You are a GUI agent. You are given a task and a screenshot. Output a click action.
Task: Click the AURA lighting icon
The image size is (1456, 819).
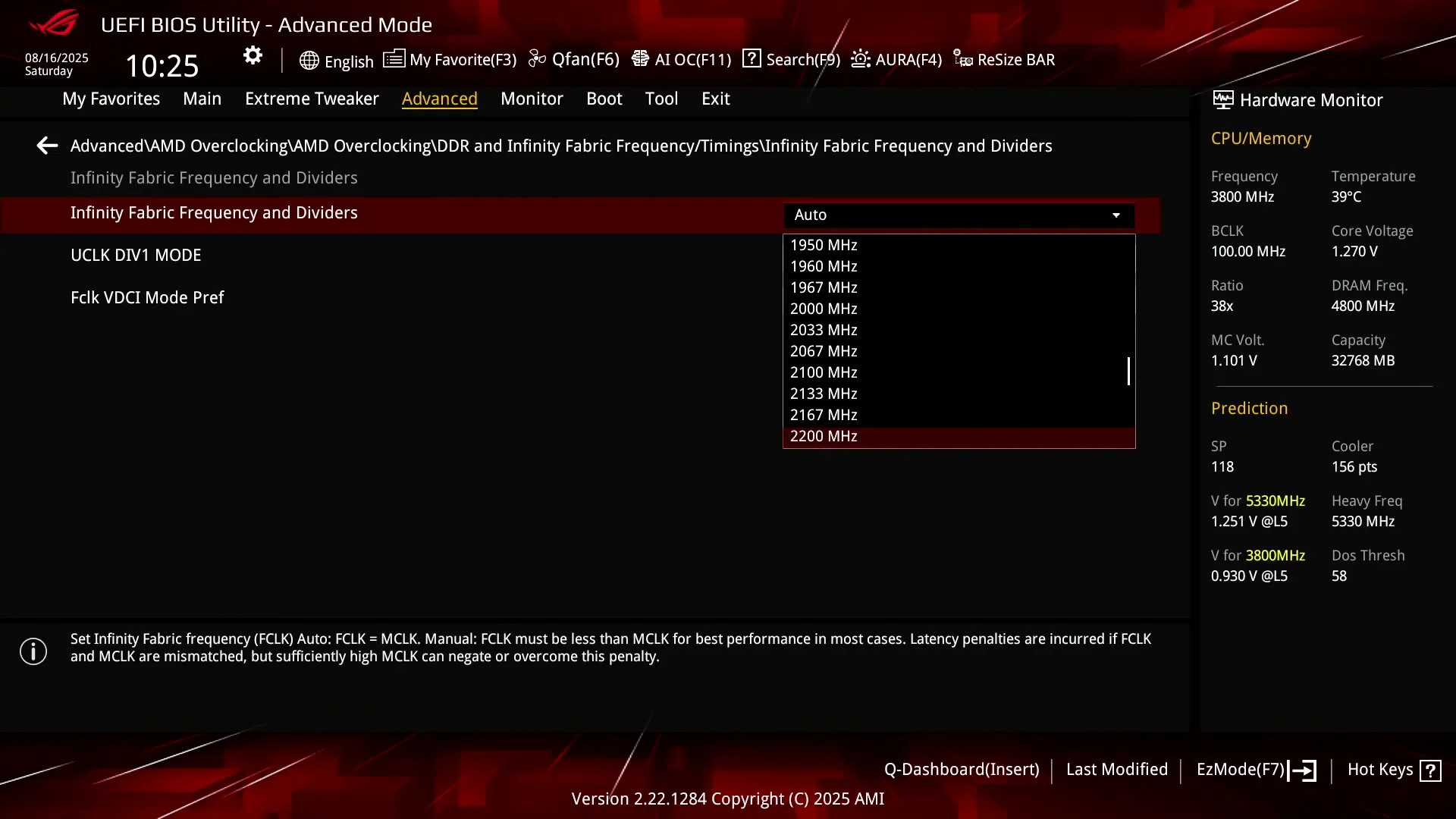(x=861, y=59)
